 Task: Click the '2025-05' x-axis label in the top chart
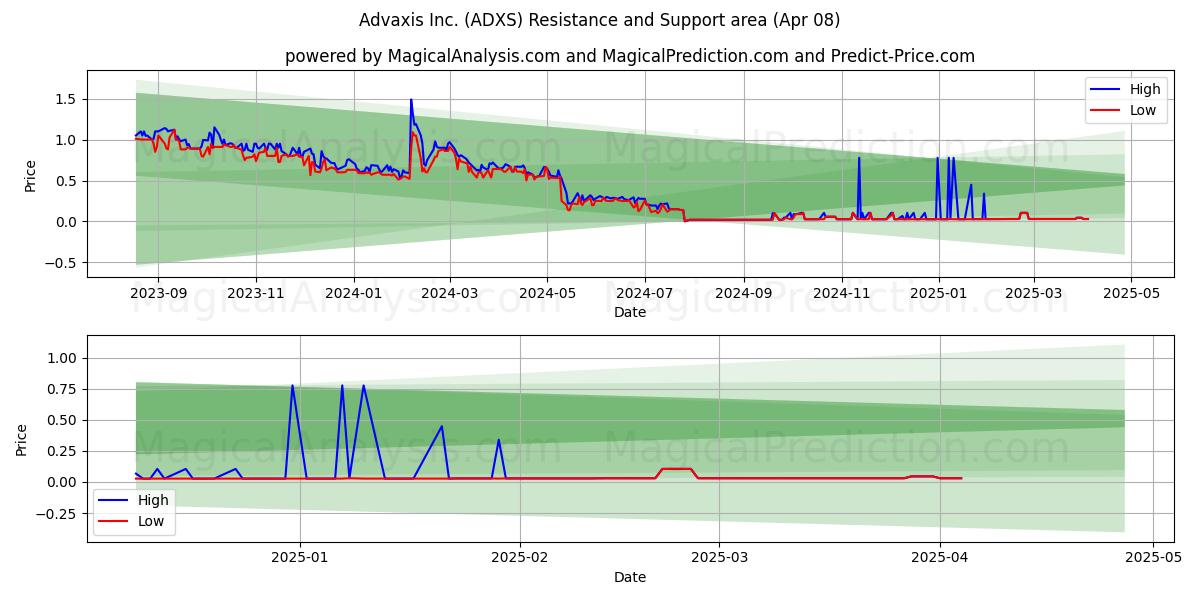[x=1130, y=294]
